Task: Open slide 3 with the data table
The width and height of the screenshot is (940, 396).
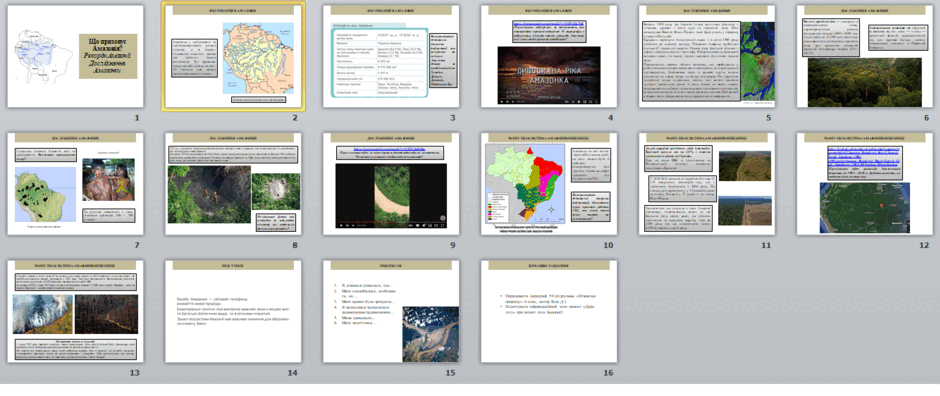Action: 391,56
